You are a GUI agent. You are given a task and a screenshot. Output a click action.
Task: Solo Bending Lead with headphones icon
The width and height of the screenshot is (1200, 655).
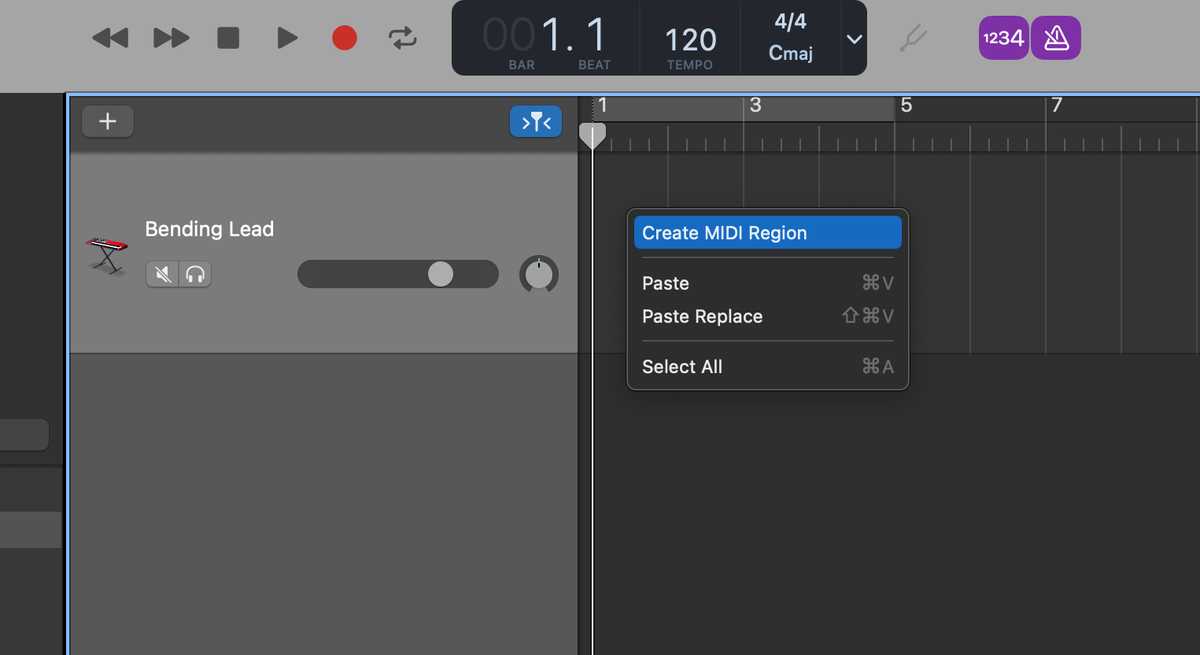click(x=195, y=274)
